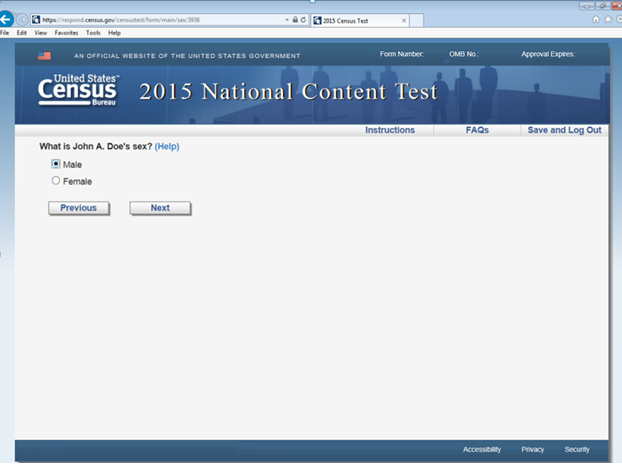Open the FAQs link
The image size is (622, 464).
pyautogui.click(x=477, y=130)
